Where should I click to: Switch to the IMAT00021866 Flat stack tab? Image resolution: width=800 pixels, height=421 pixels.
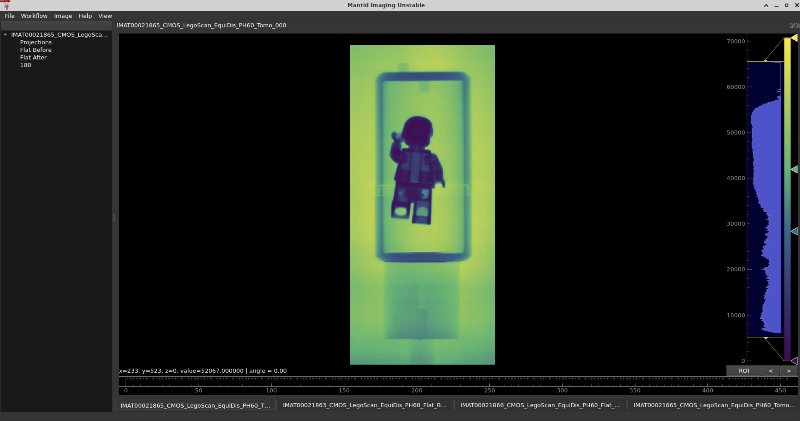(540, 405)
